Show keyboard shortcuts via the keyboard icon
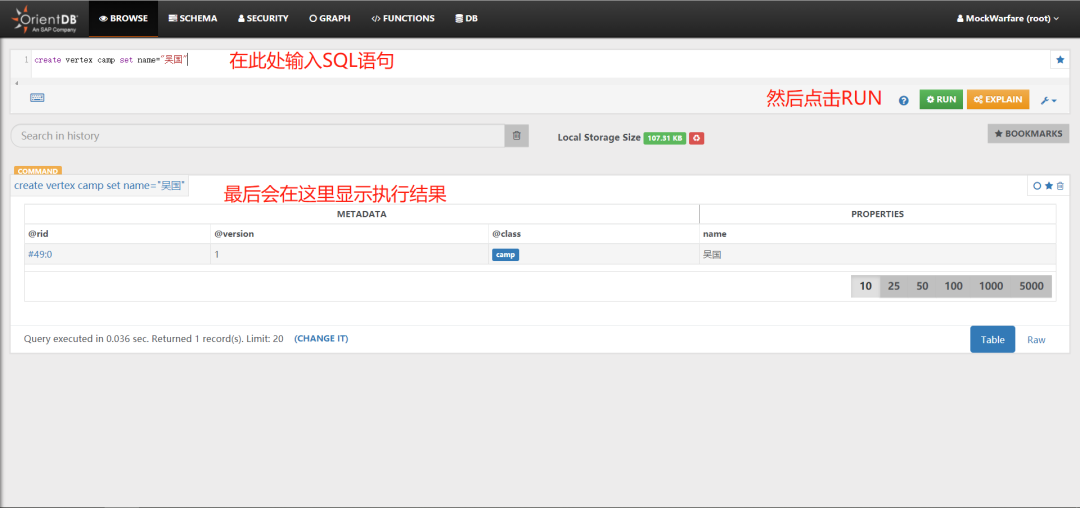This screenshot has width=1080, height=508. (x=37, y=98)
